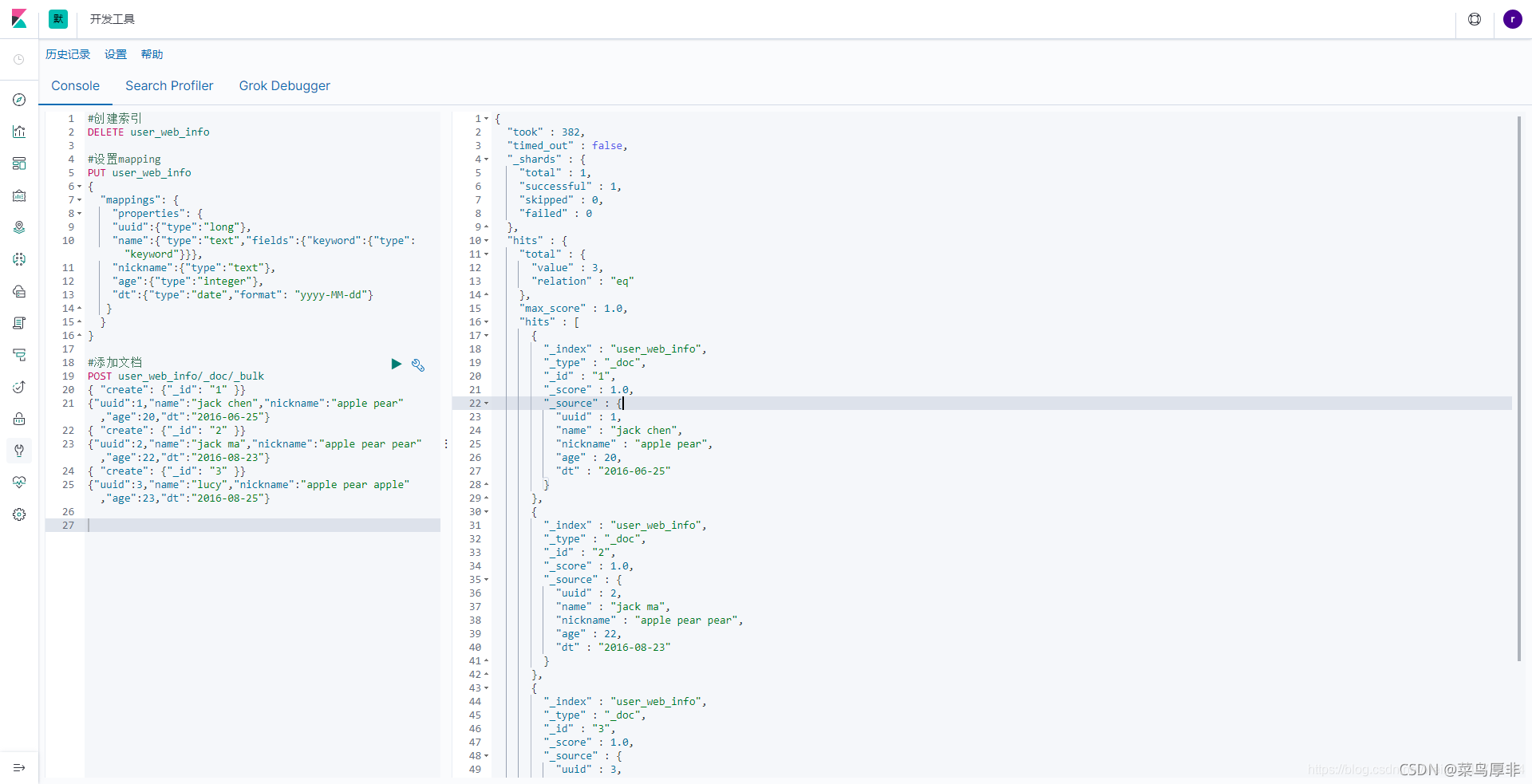The height and width of the screenshot is (784, 1532).
Task: Open Management gear icon in sidebar
Action: (x=19, y=514)
